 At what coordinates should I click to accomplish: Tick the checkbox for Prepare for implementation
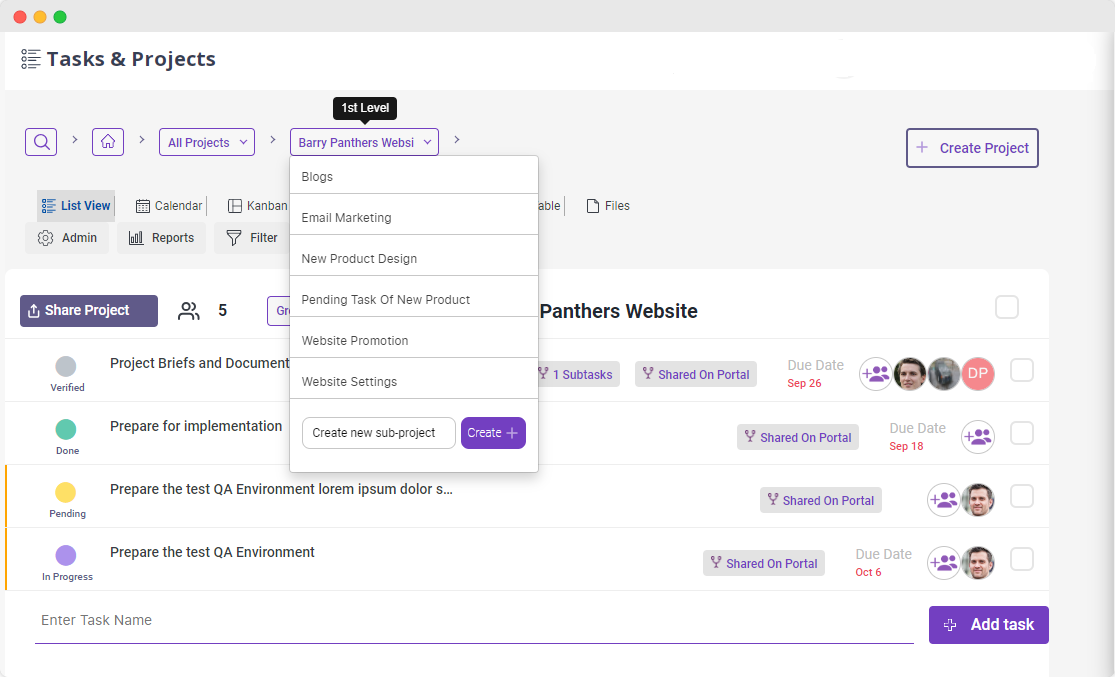click(1022, 433)
